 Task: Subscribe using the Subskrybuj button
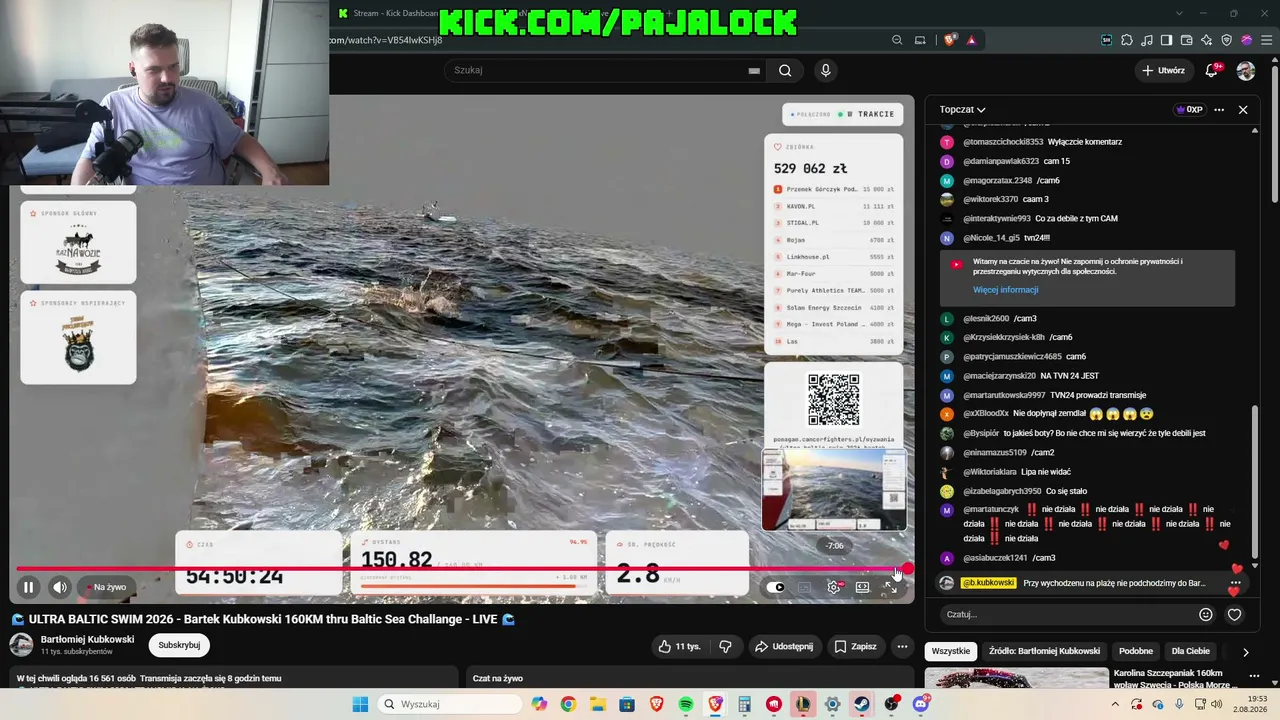click(x=179, y=645)
